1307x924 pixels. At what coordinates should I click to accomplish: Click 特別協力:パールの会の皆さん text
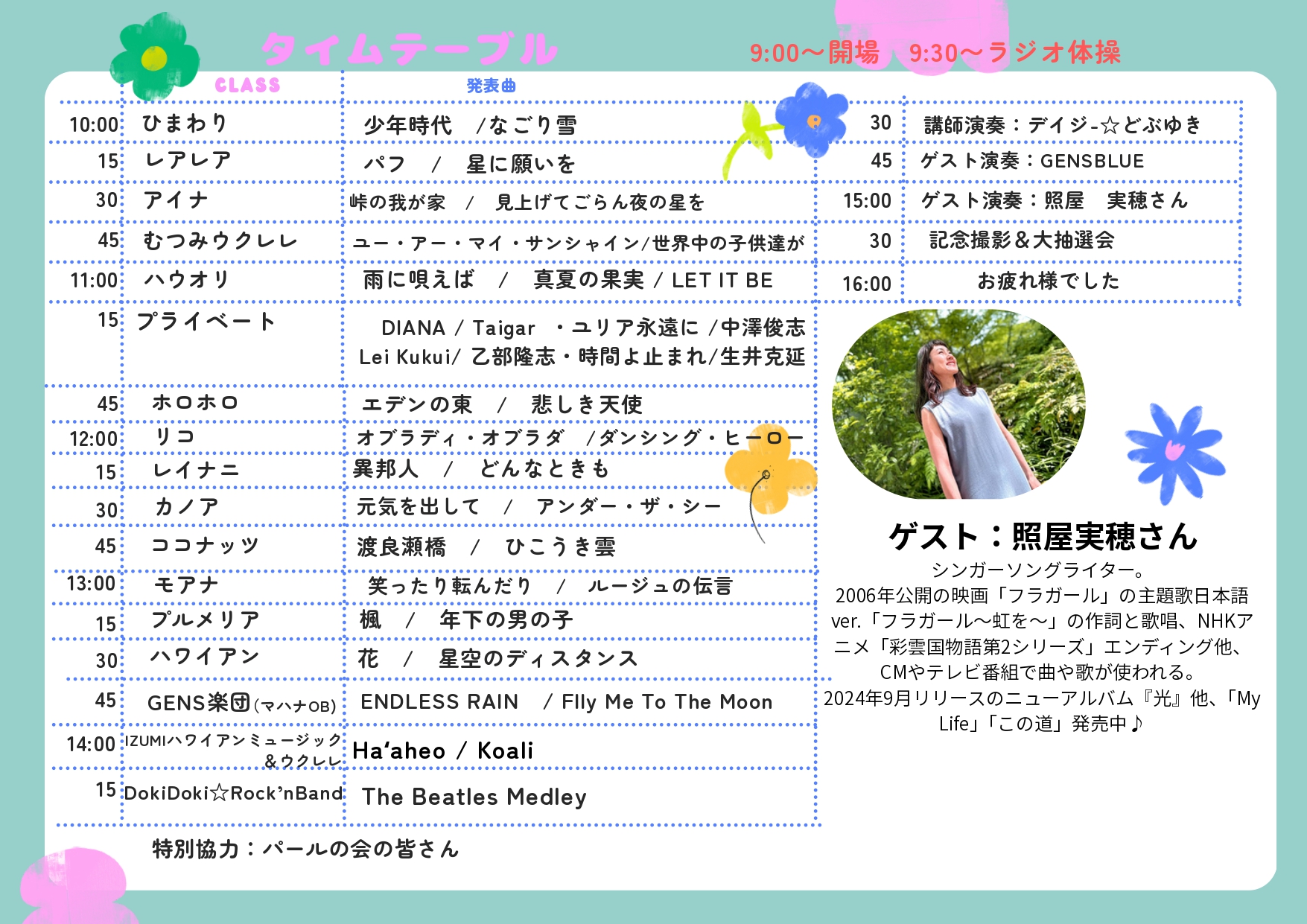[x=305, y=849]
